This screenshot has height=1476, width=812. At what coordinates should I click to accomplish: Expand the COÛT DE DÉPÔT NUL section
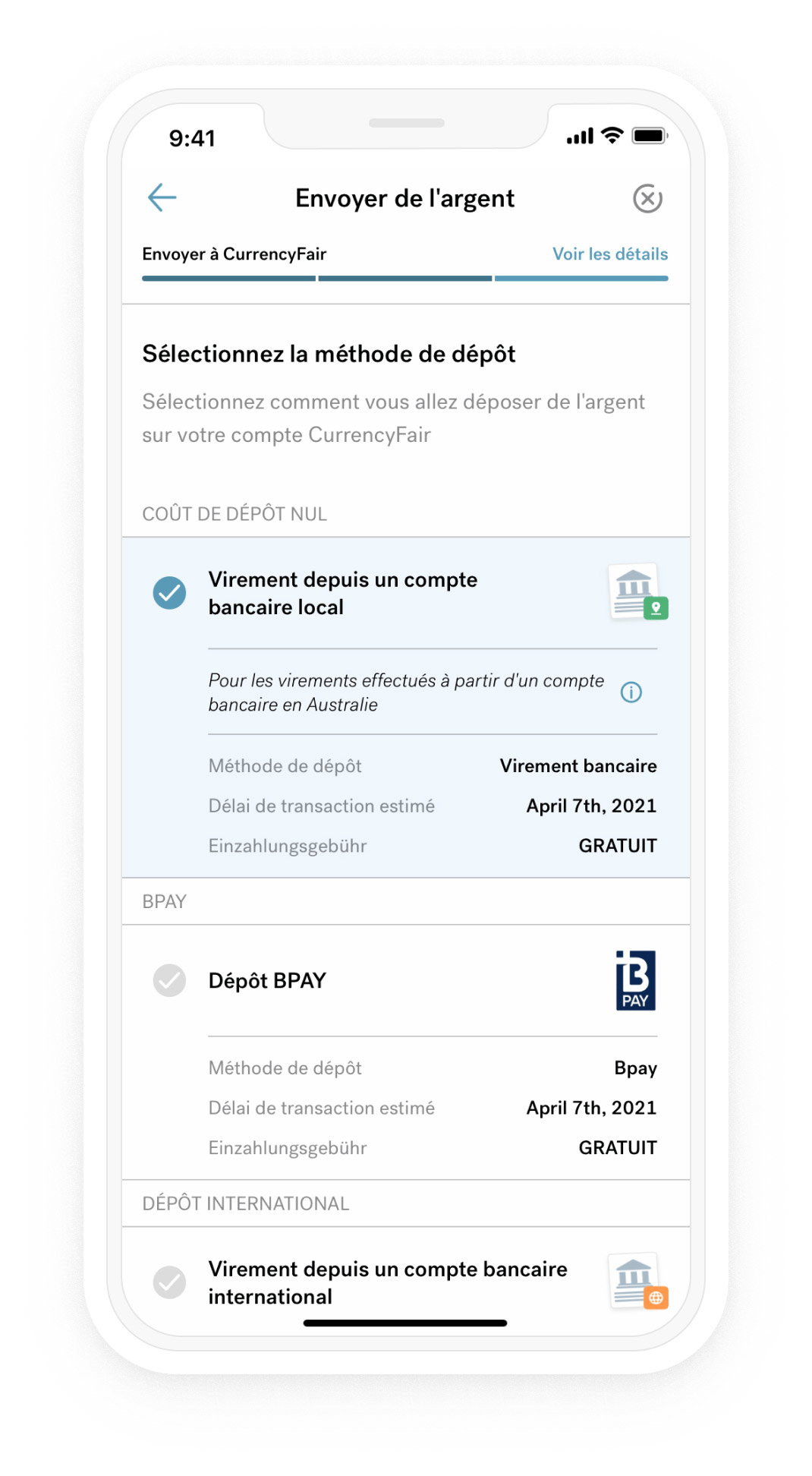tap(234, 513)
